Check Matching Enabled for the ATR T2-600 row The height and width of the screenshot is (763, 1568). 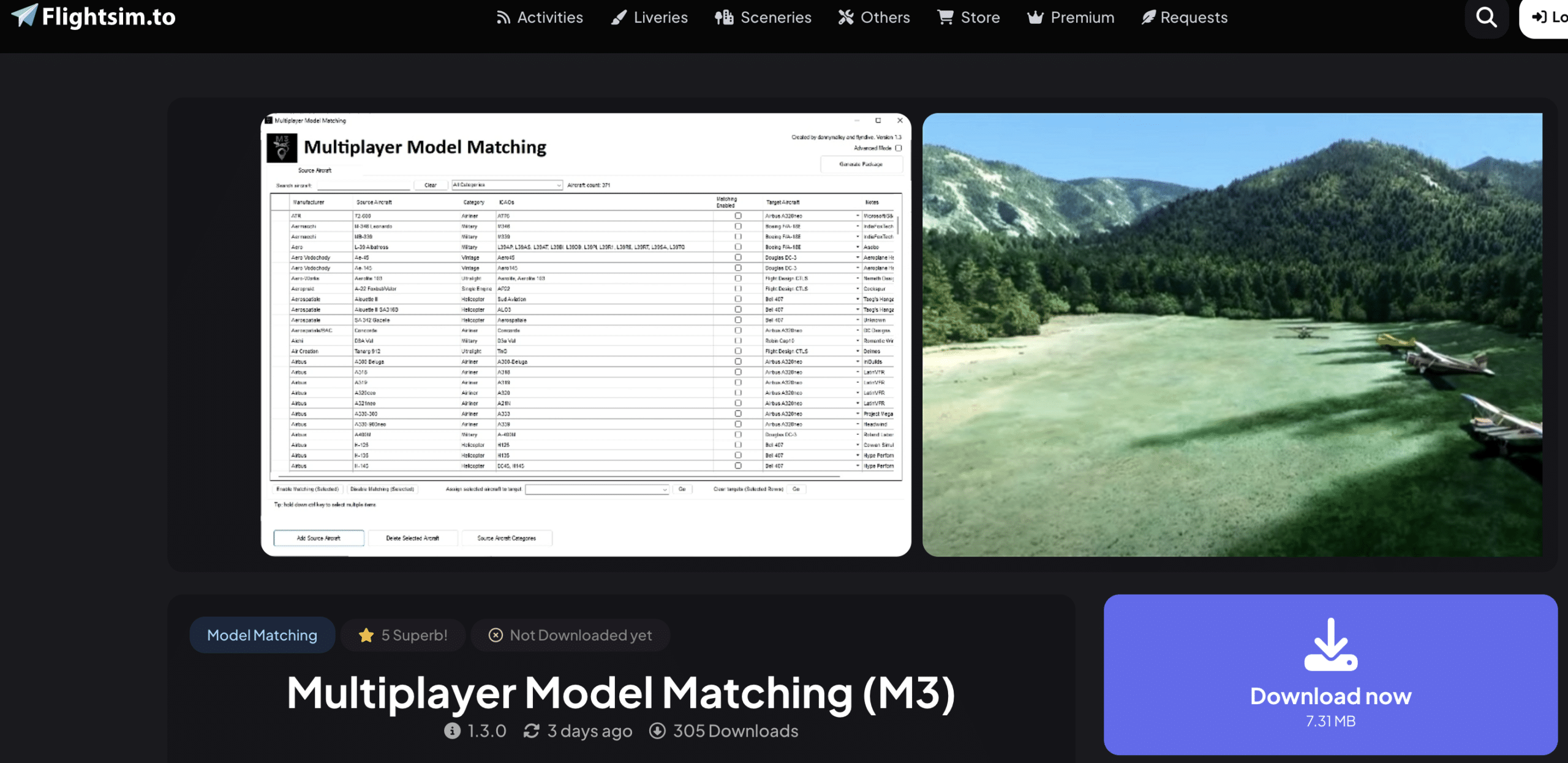coord(738,216)
